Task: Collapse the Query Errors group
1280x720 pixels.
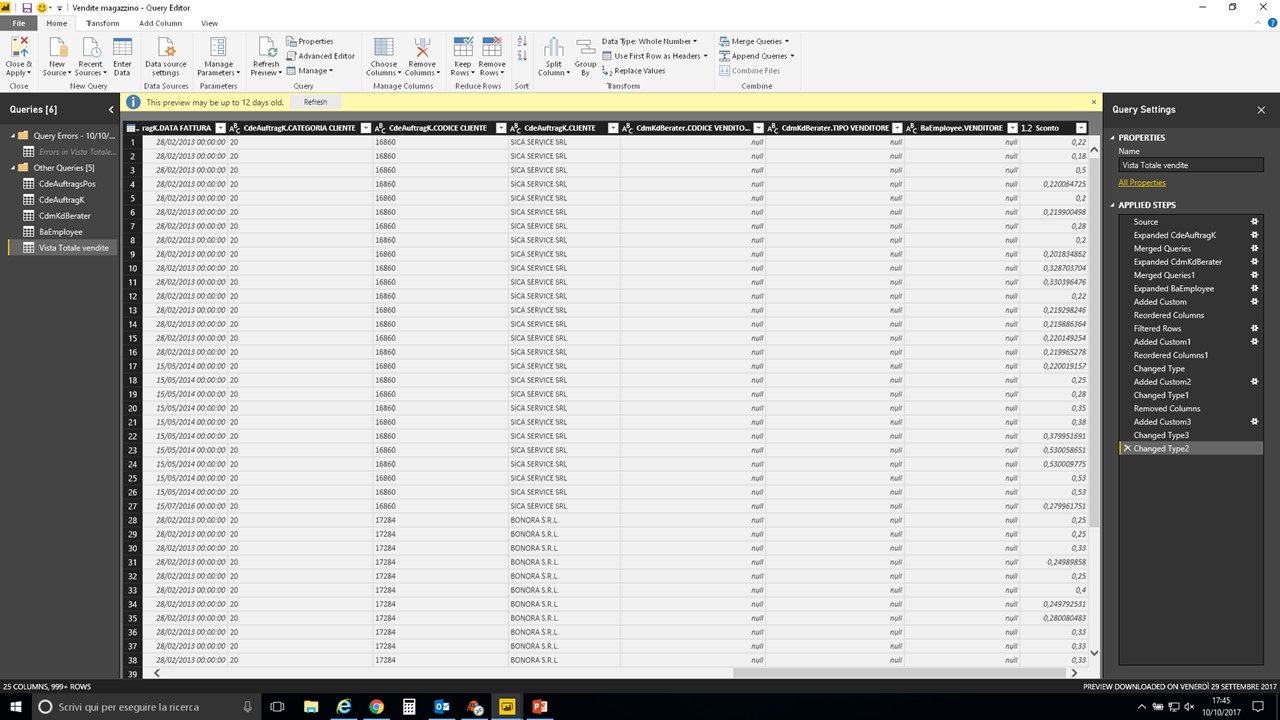Action: point(14,136)
